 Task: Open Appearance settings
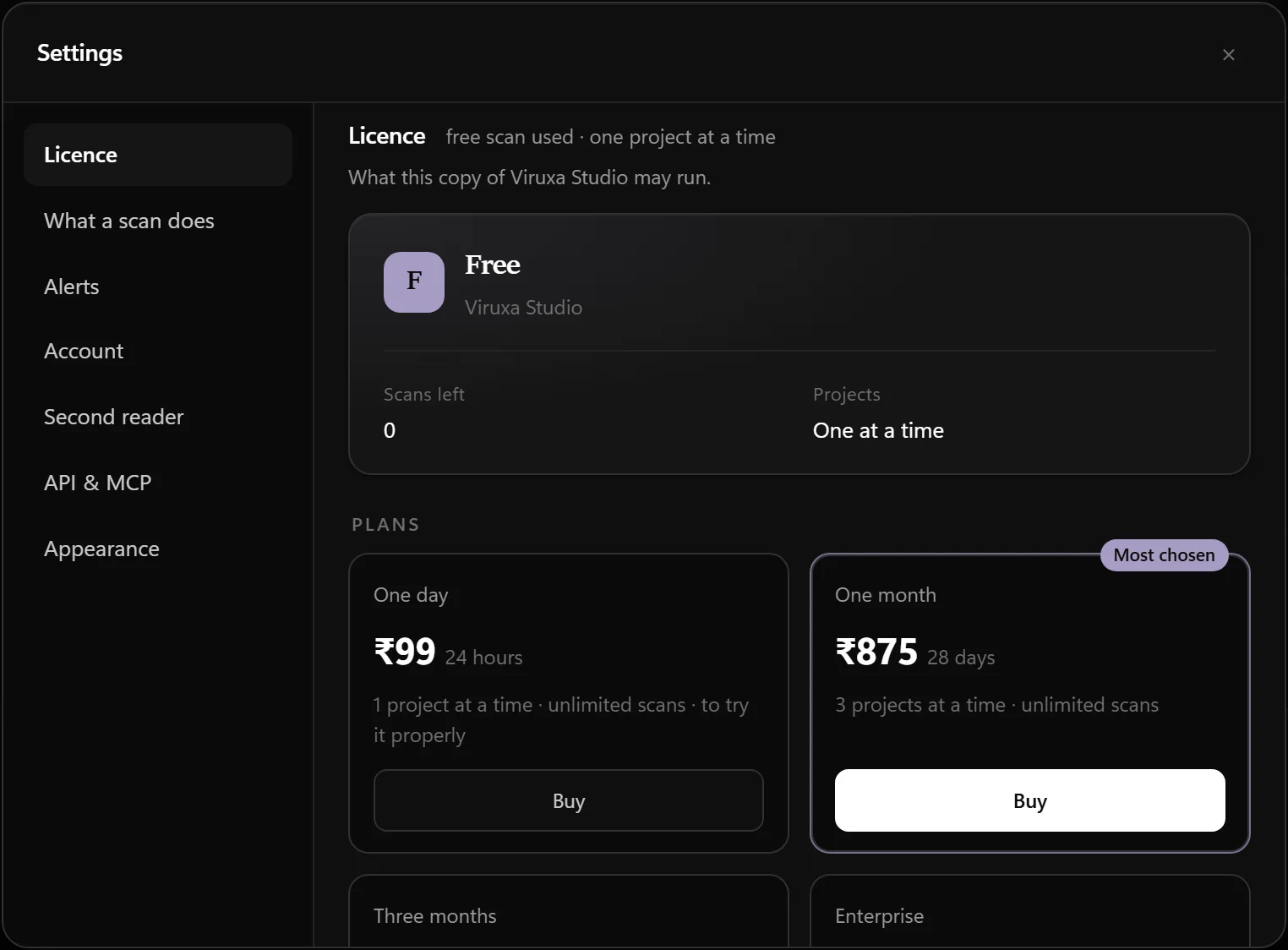coord(158,549)
